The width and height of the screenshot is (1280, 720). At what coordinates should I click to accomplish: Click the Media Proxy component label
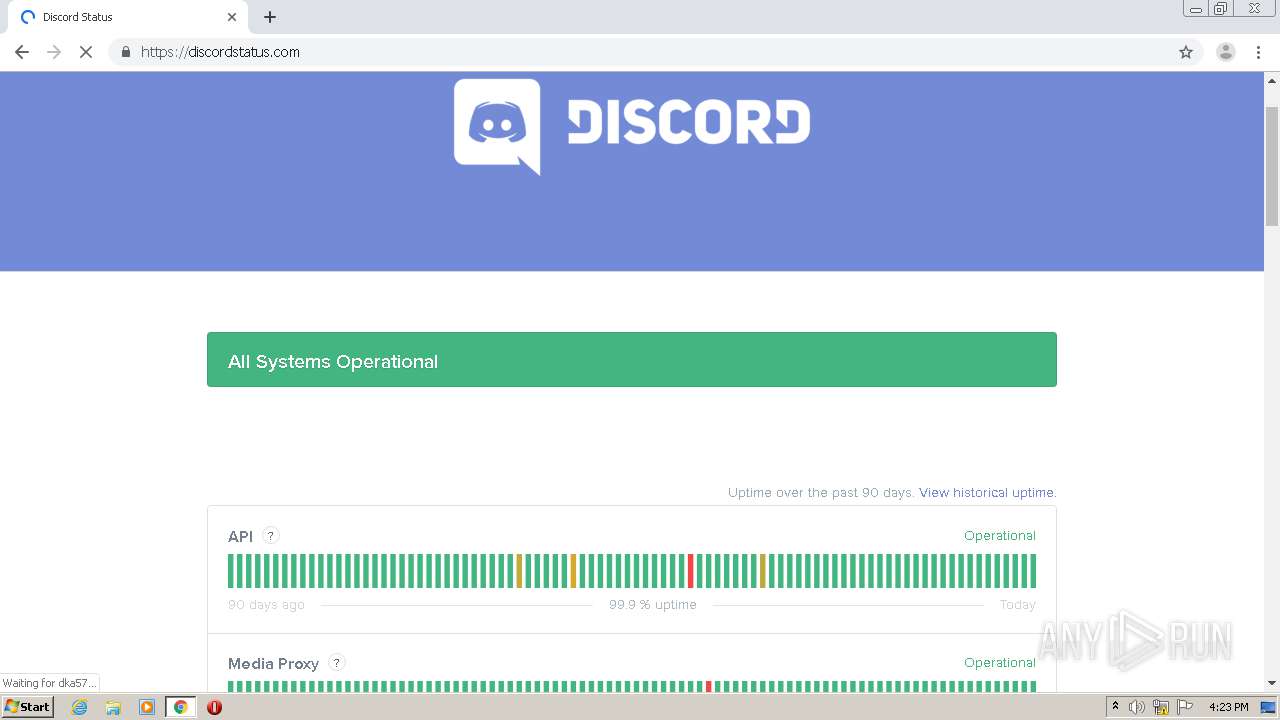(x=273, y=663)
